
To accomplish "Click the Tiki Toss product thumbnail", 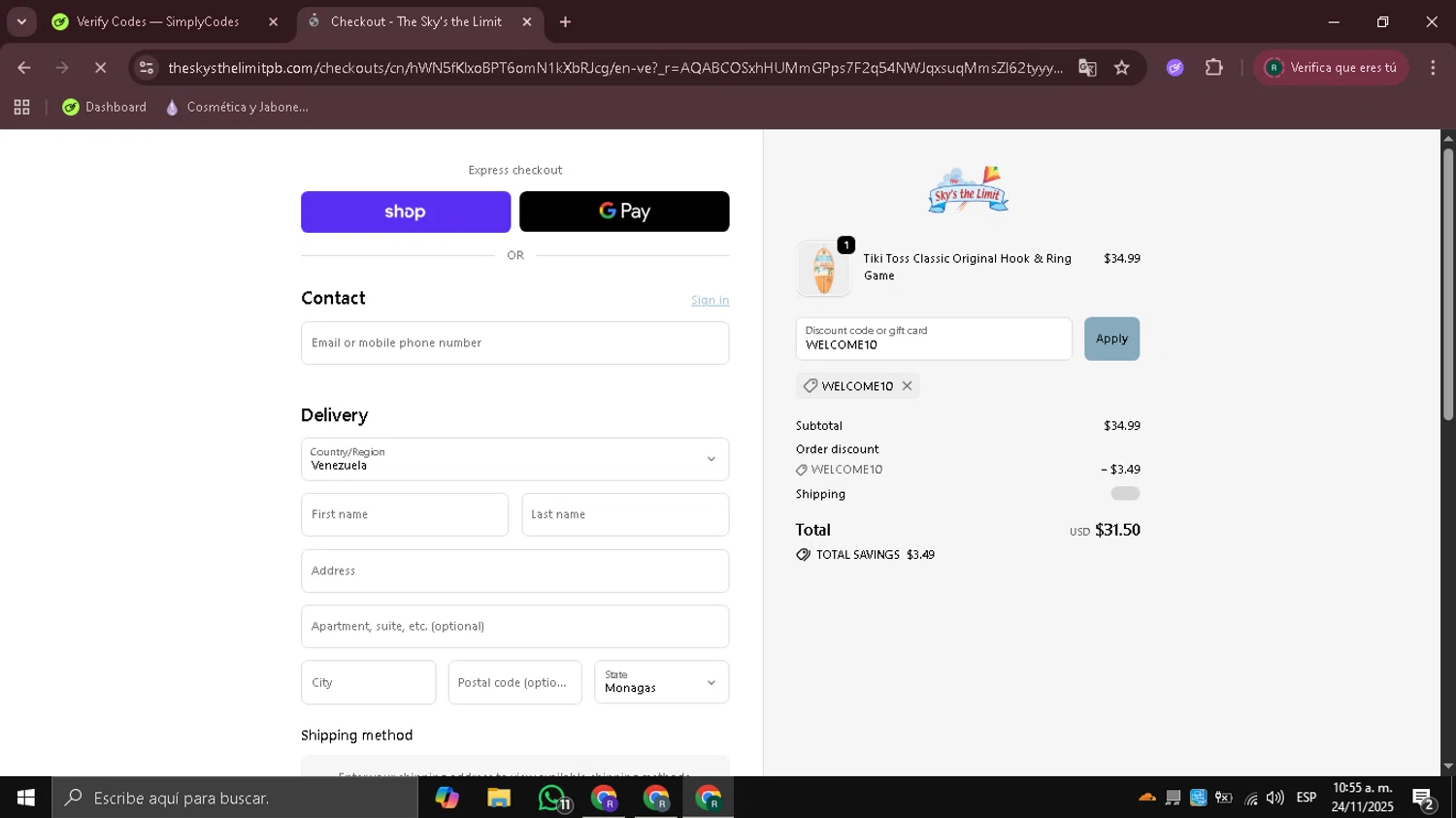I will pos(823,268).
